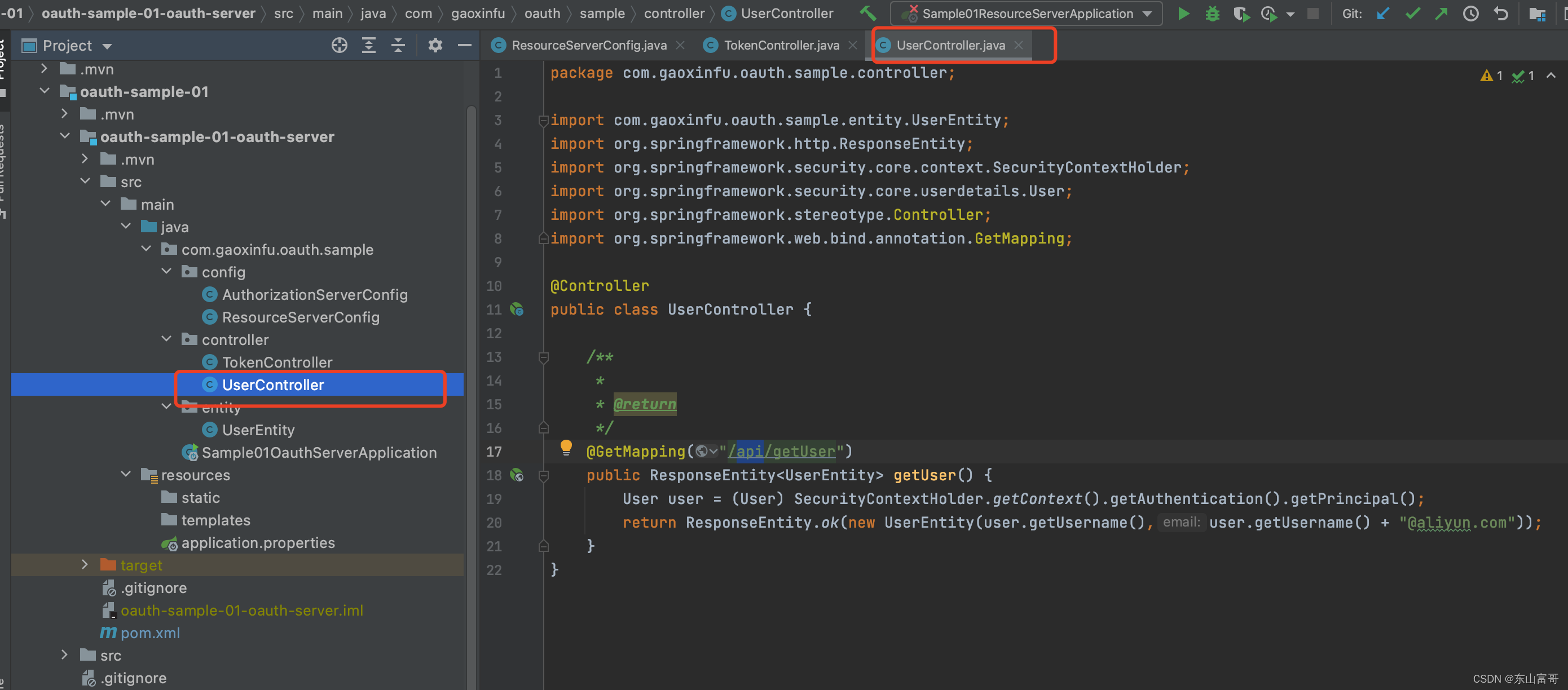
Task: Switch to TokenController.java tab
Action: [x=781, y=45]
